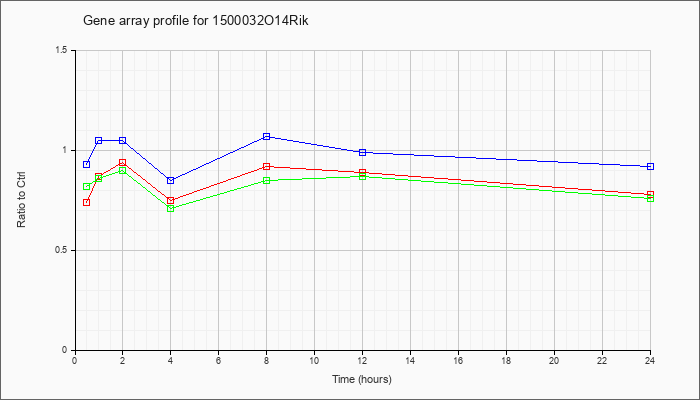Click the red marker at 8 hours

pos(267,167)
